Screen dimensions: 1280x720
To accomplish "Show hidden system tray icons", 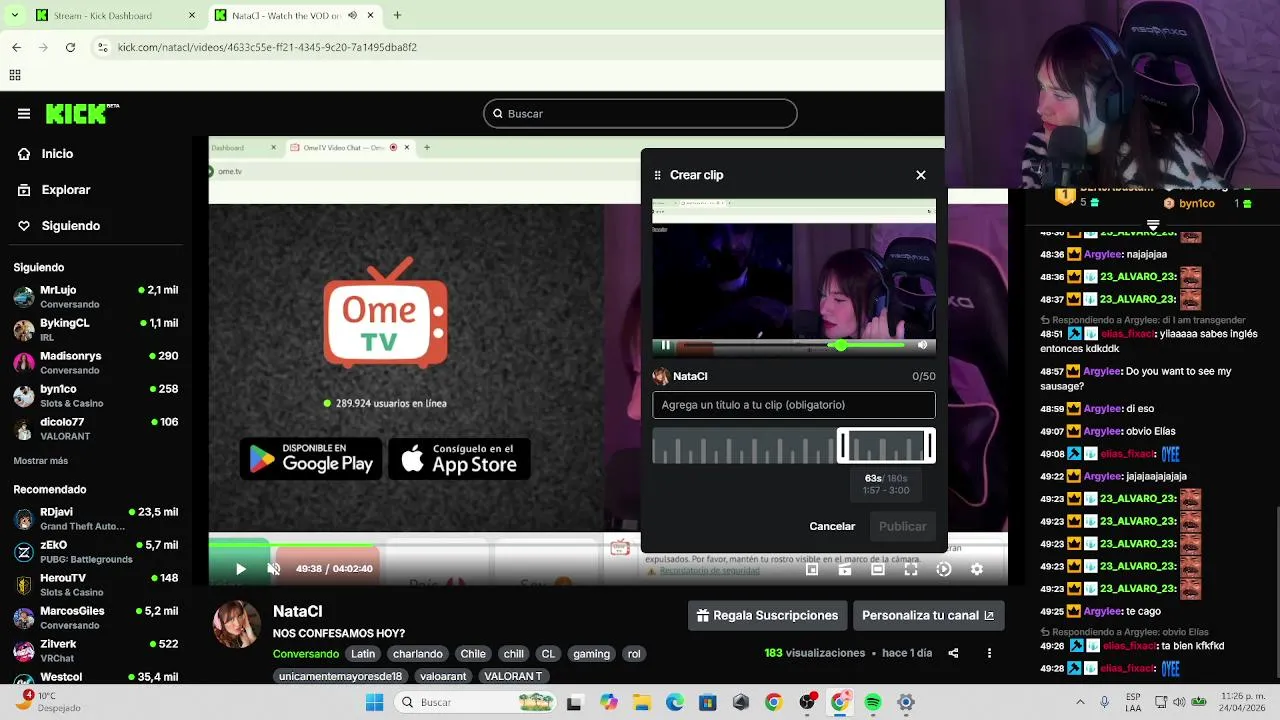I will tap(1080, 703).
